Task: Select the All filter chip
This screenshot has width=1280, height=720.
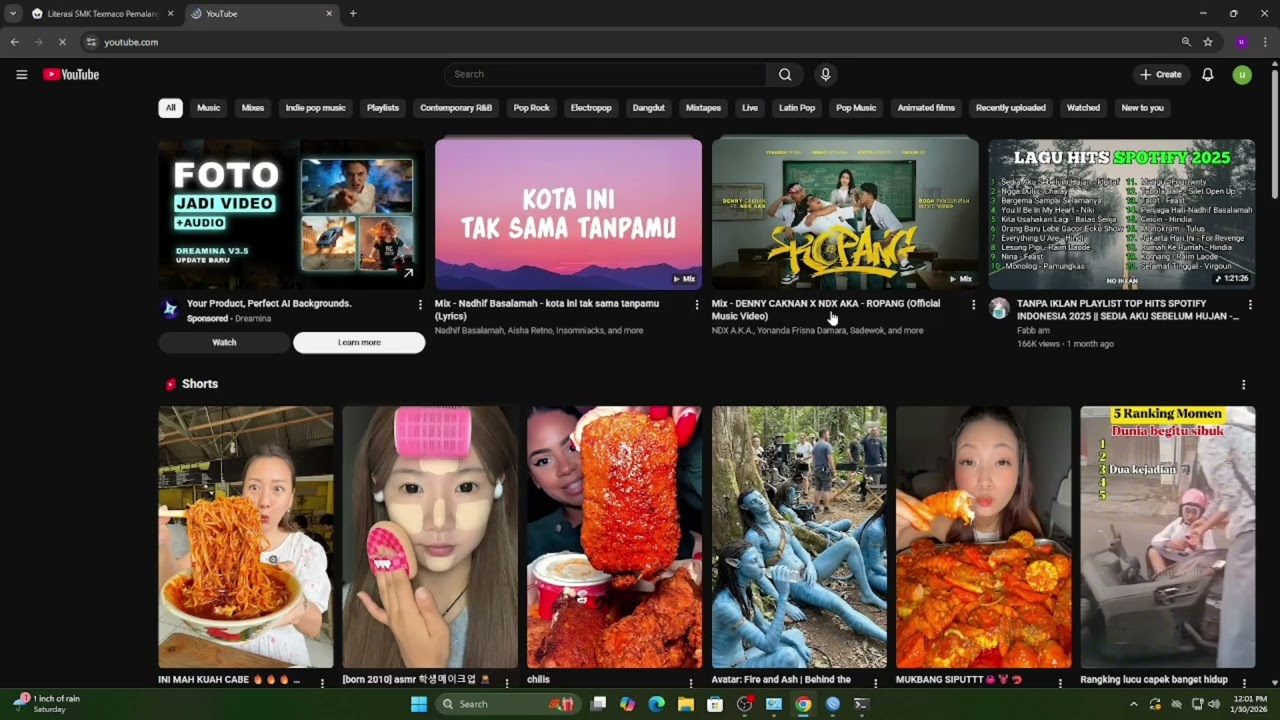Action: [171, 108]
